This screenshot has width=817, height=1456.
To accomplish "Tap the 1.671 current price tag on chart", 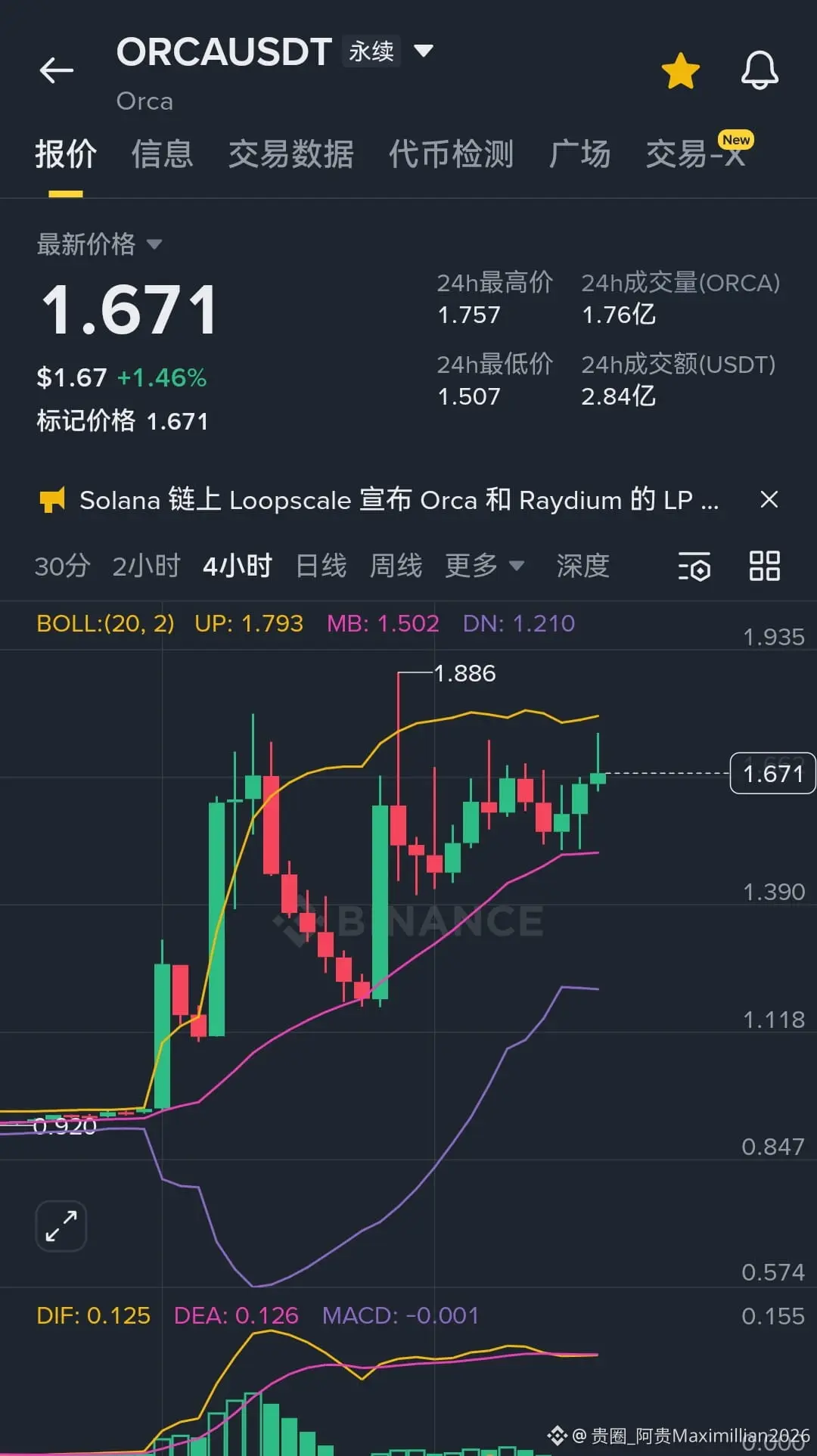I will coord(772,773).
